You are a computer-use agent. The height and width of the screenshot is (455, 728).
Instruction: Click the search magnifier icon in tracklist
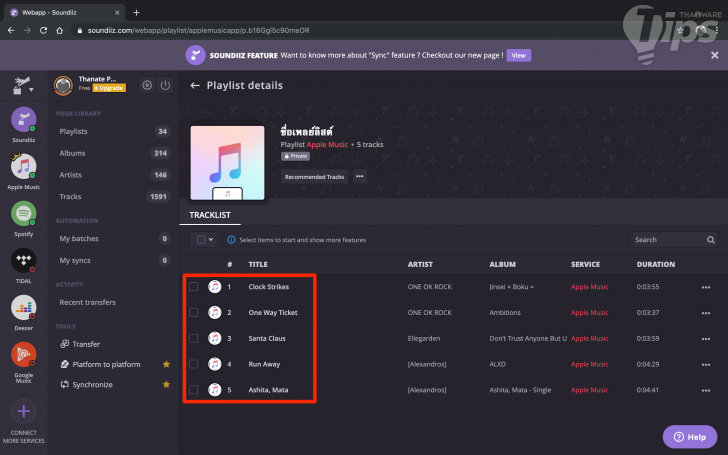point(710,240)
